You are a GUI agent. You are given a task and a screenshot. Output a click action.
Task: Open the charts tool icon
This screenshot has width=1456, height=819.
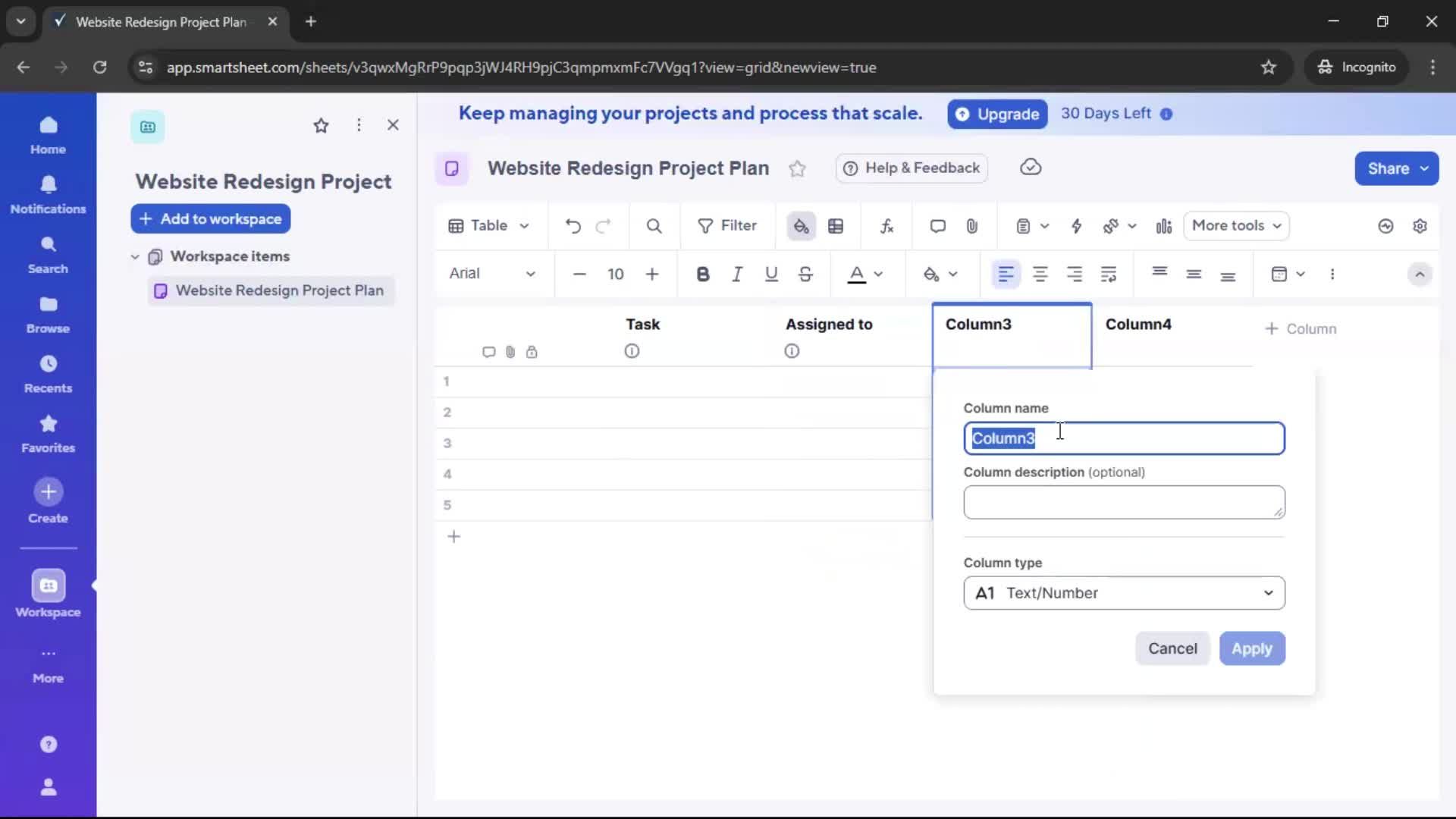[x=1164, y=226]
